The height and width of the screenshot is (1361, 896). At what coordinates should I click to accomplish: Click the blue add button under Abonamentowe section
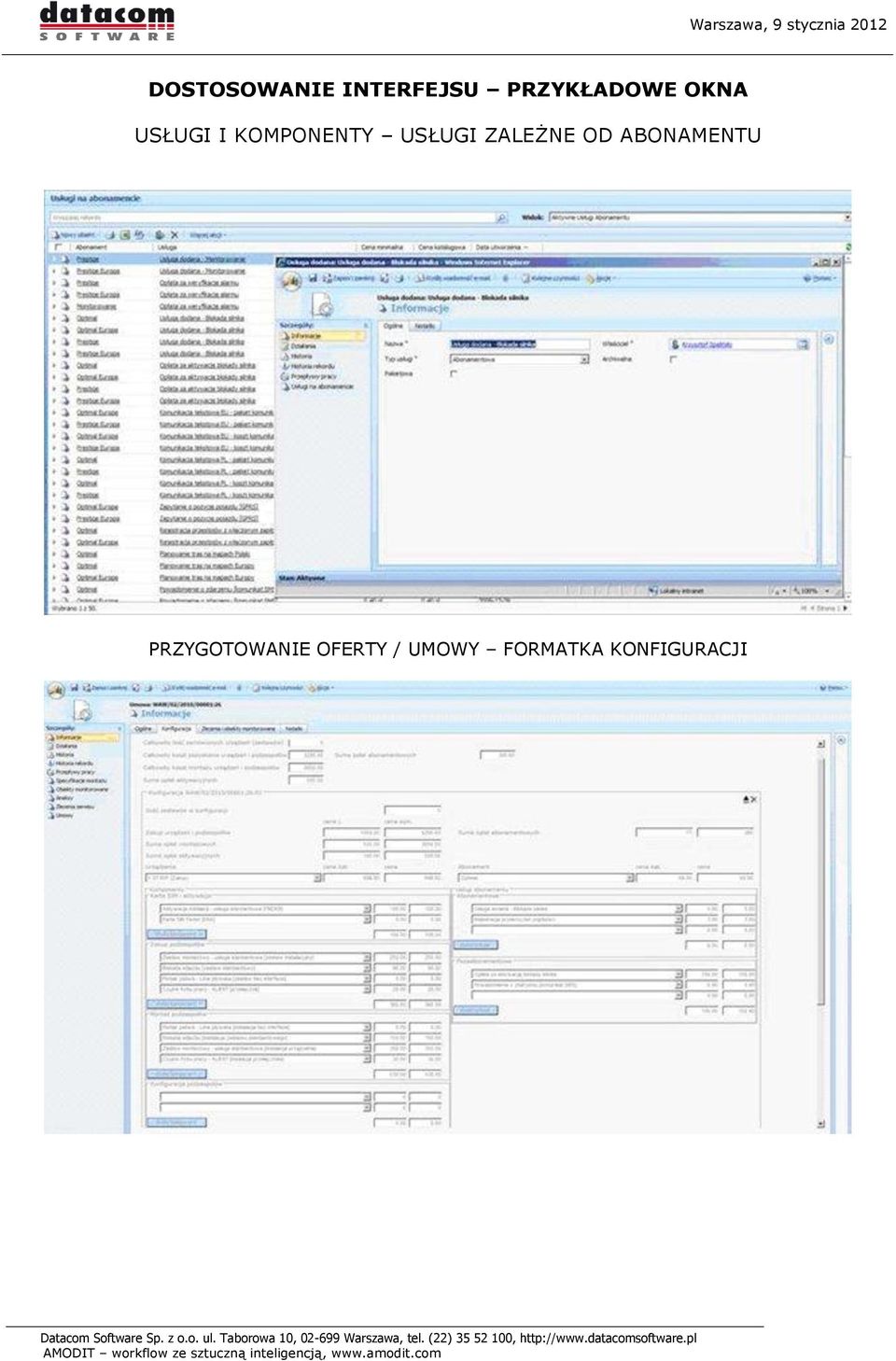(x=476, y=946)
